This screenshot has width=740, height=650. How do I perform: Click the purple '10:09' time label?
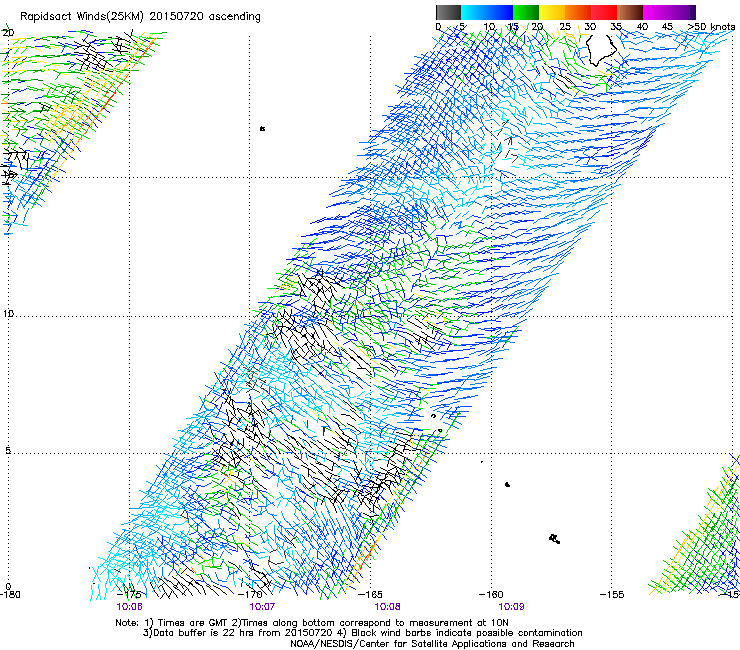(x=512, y=607)
